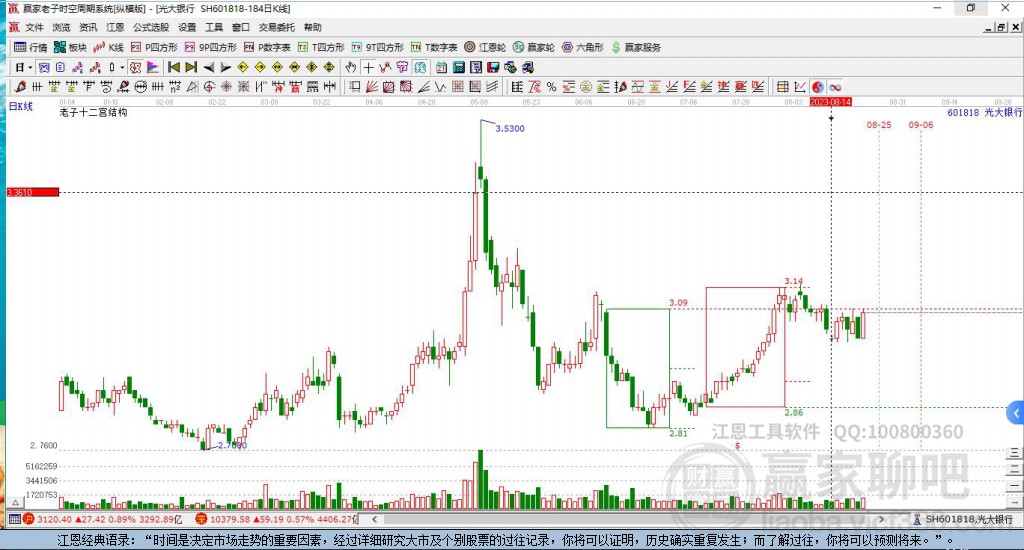This screenshot has width=1024, height=550.
Task: Launch the 赢家轮 wheel tool
Action: click(534, 47)
